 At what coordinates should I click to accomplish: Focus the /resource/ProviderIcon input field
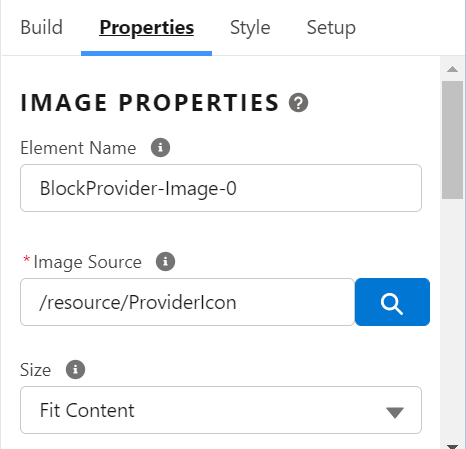(187, 302)
